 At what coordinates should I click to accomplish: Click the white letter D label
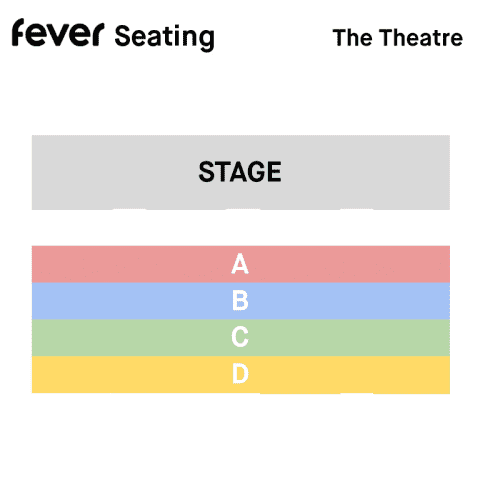240,374
